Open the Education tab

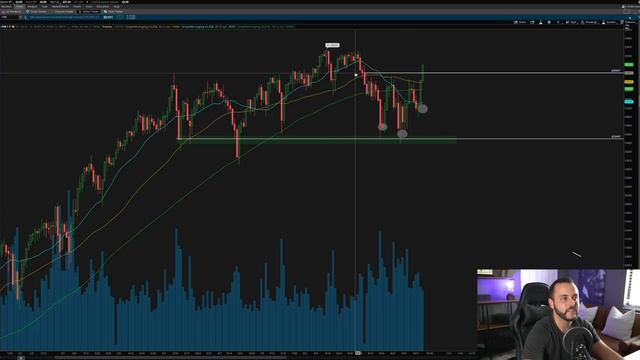(102, 7)
